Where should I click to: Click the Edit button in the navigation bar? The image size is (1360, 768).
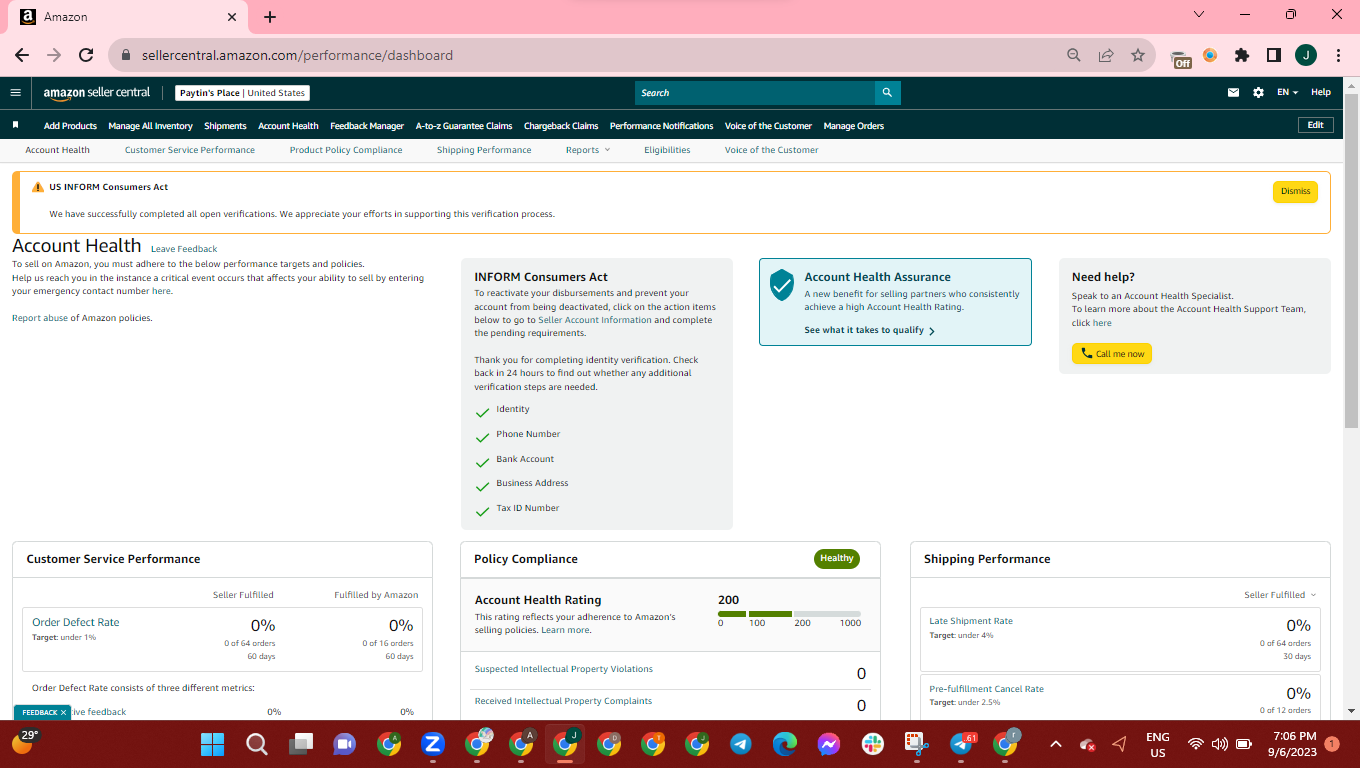1315,125
